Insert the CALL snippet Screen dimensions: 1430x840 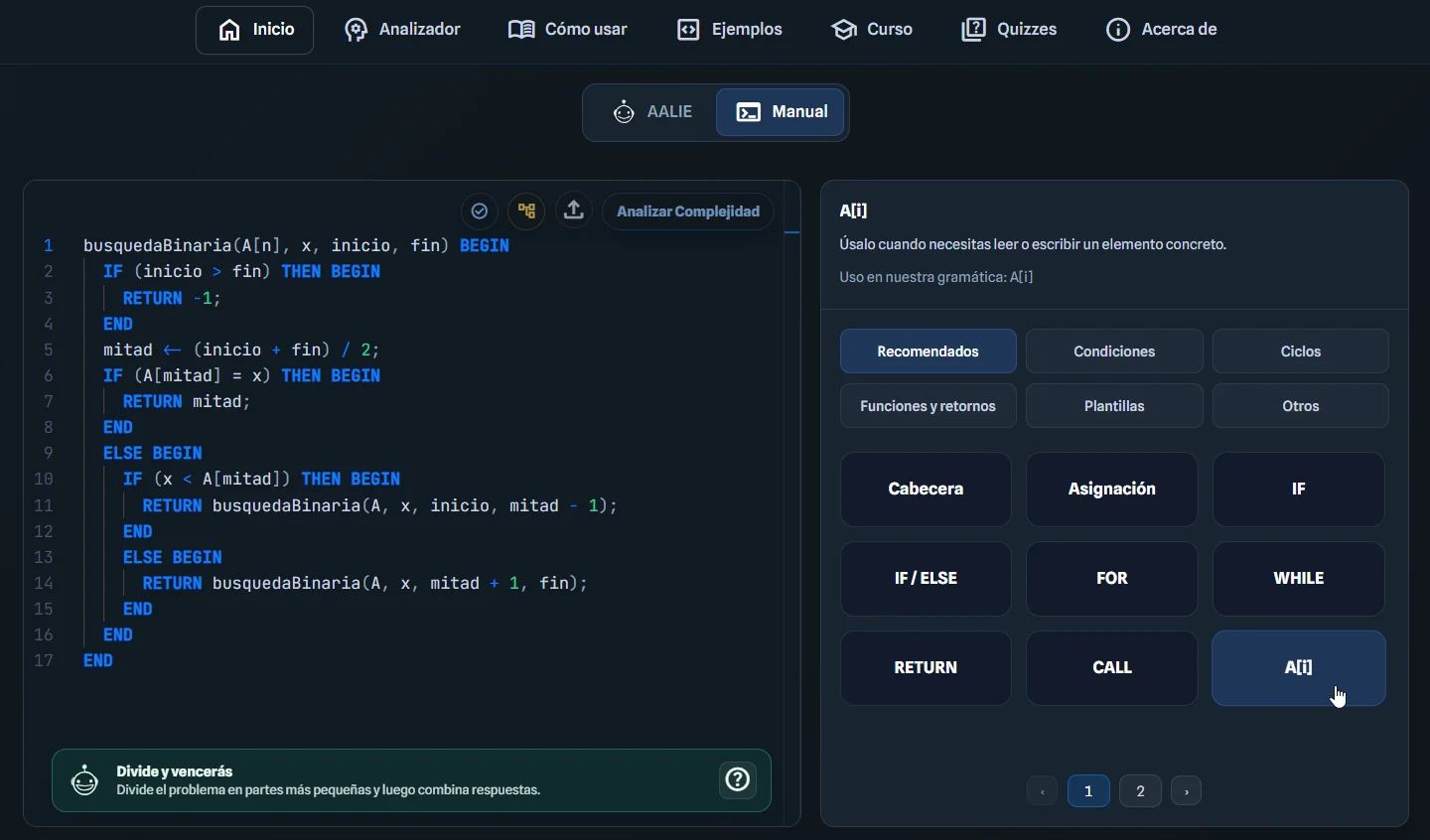pos(1112,668)
